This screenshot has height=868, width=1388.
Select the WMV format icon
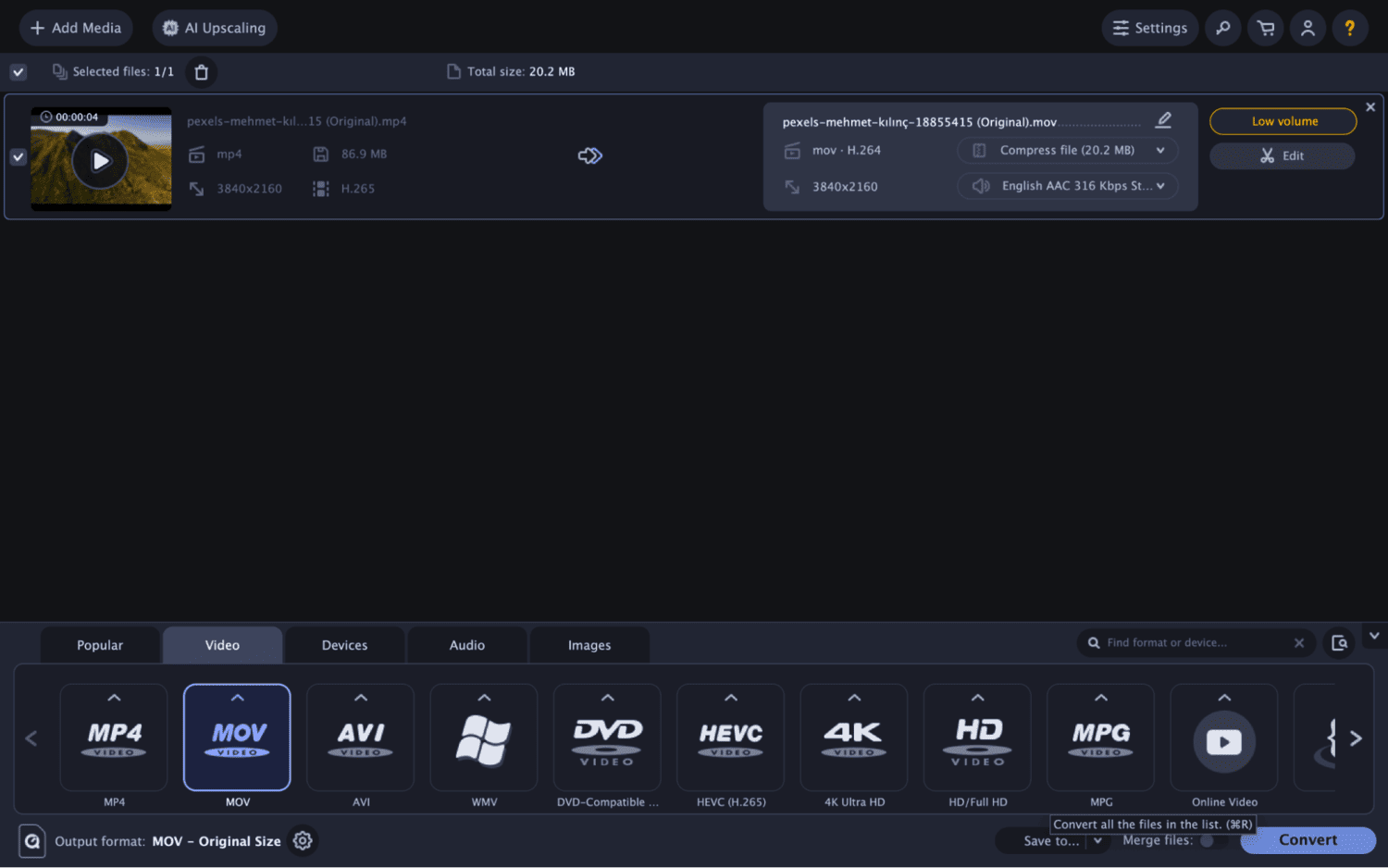click(x=483, y=738)
